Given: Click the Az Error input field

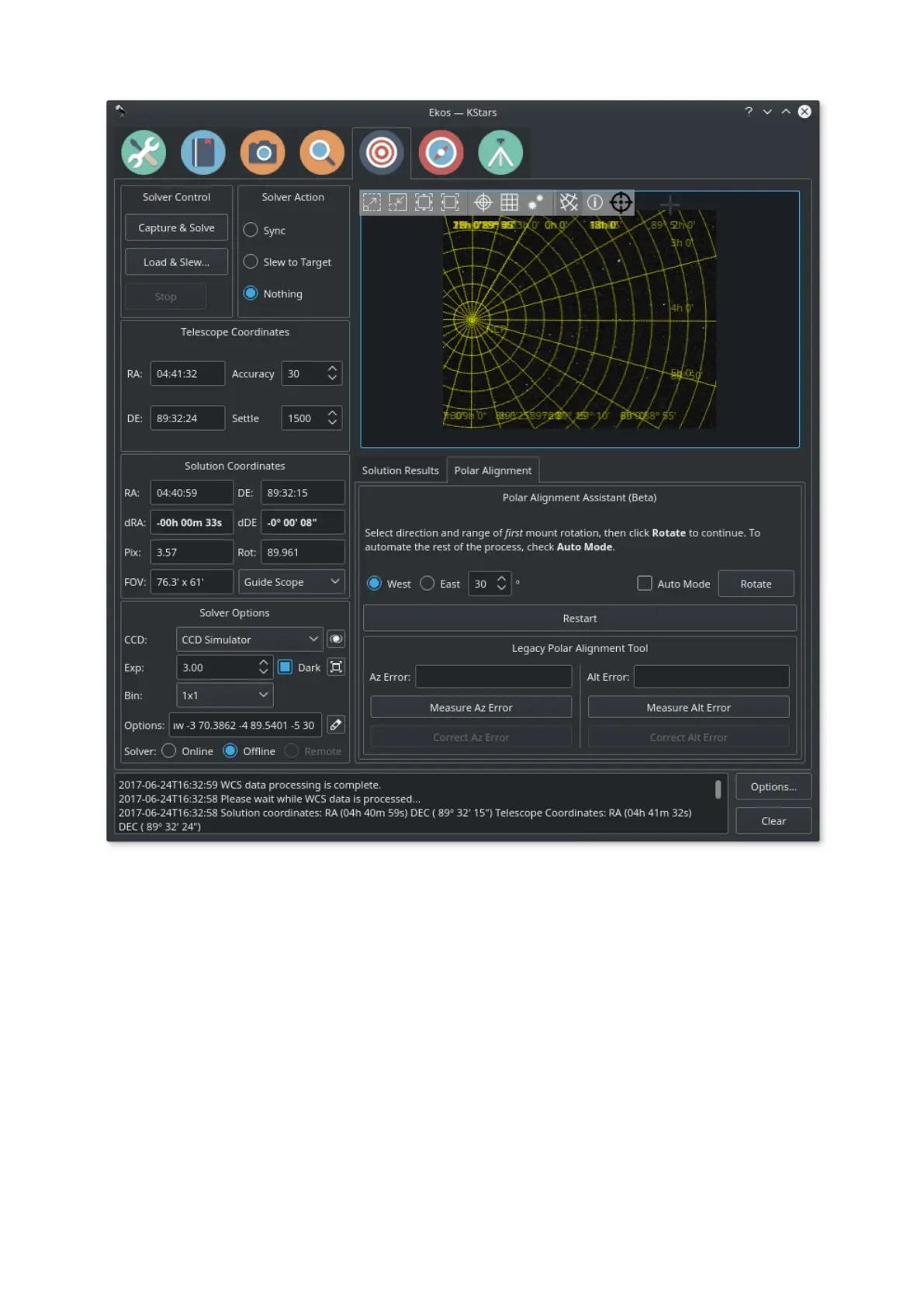Looking at the screenshot, I should (x=493, y=677).
